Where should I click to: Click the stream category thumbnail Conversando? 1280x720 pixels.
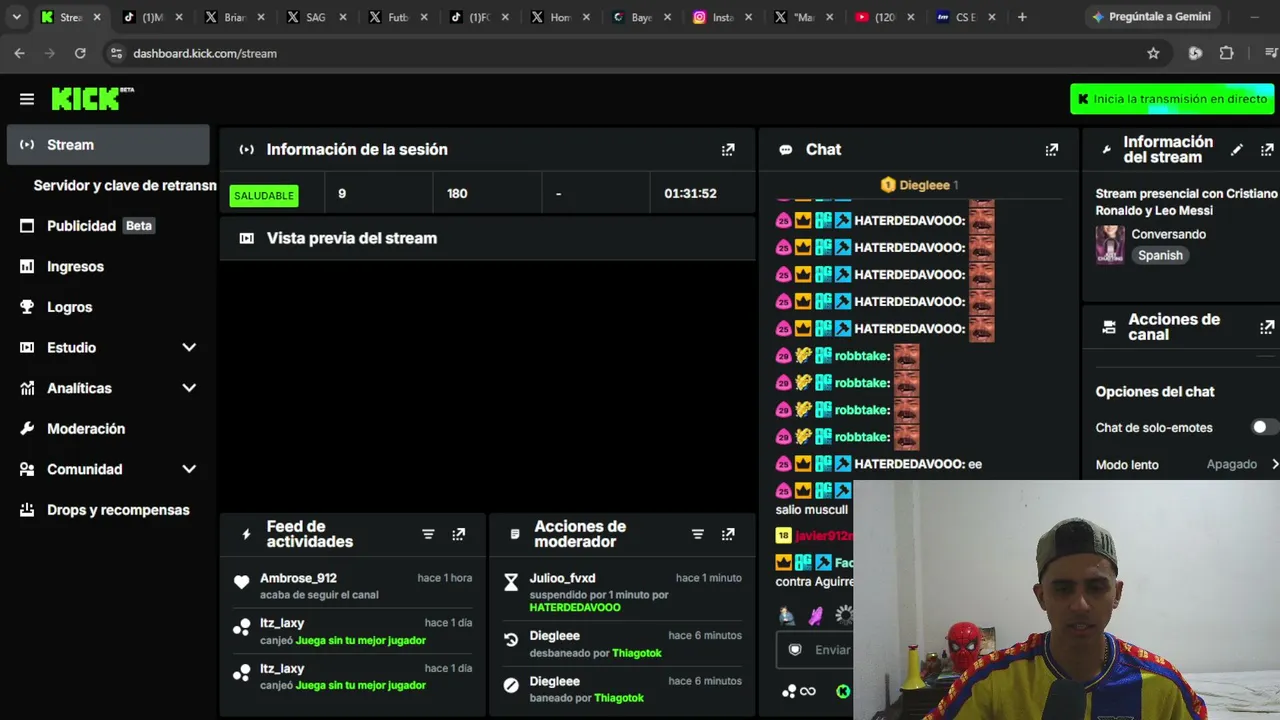(x=1110, y=244)
